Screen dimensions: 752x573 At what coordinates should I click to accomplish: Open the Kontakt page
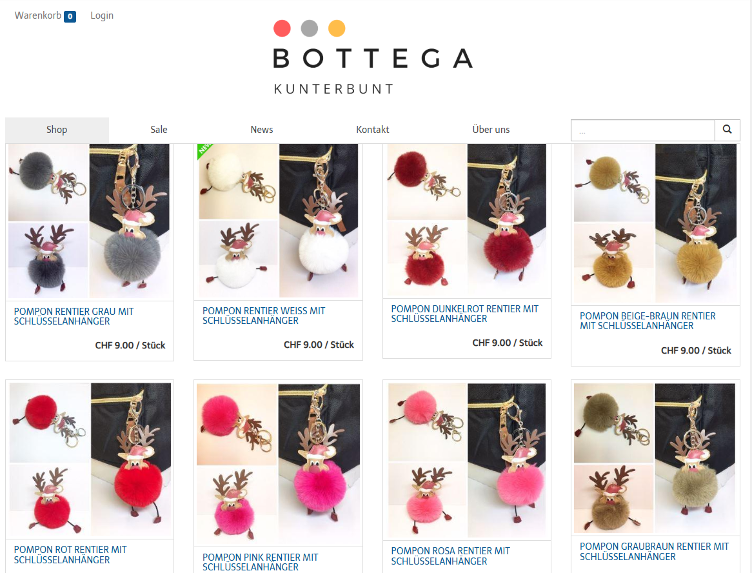(x=373, y=129)
